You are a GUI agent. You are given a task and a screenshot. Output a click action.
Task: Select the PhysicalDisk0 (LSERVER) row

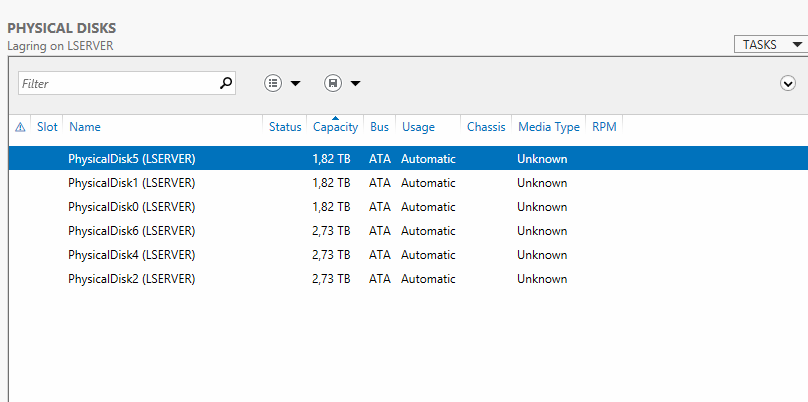coord(408,207)
